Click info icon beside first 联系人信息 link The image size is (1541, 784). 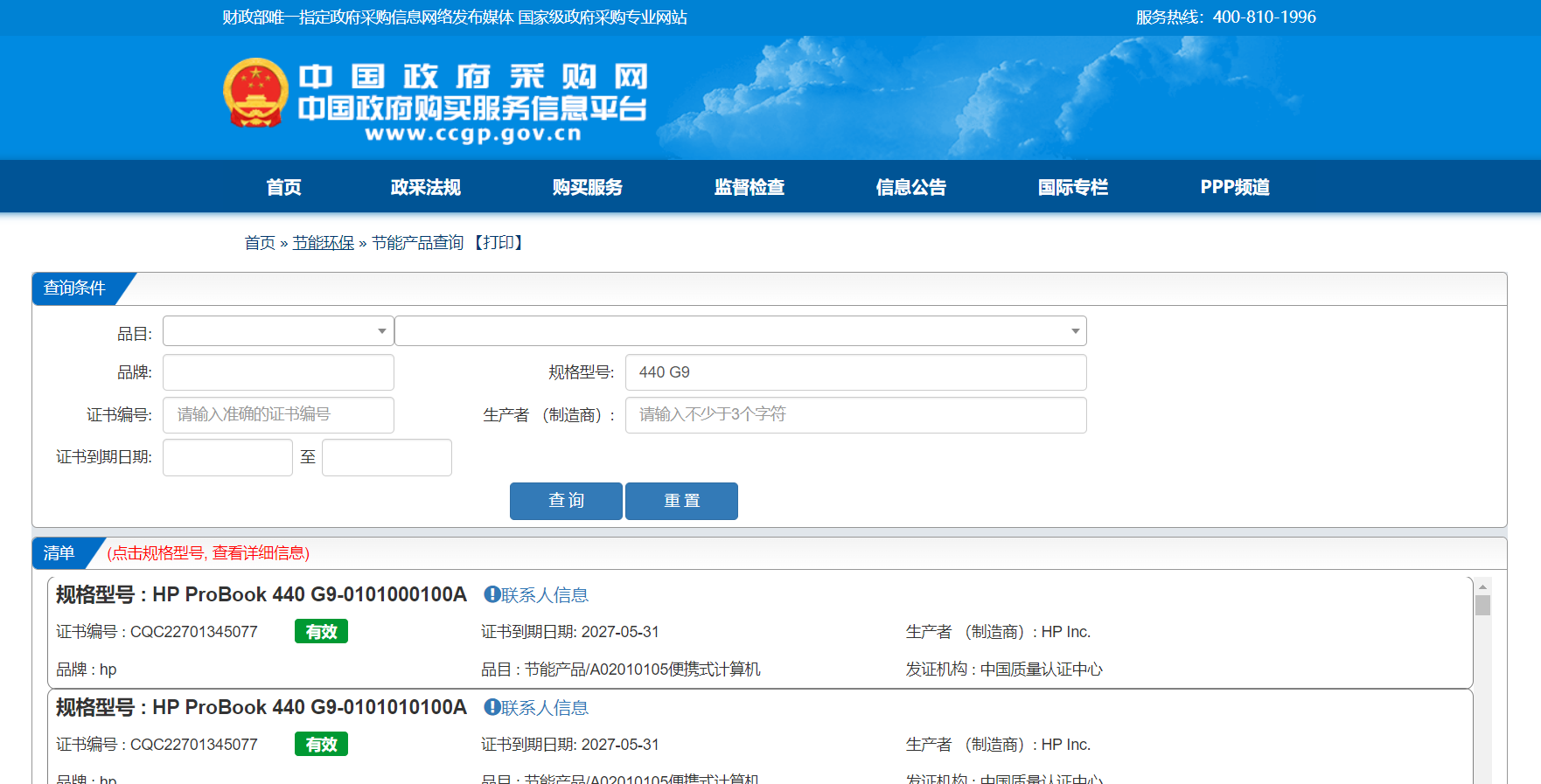coord(492,594)
